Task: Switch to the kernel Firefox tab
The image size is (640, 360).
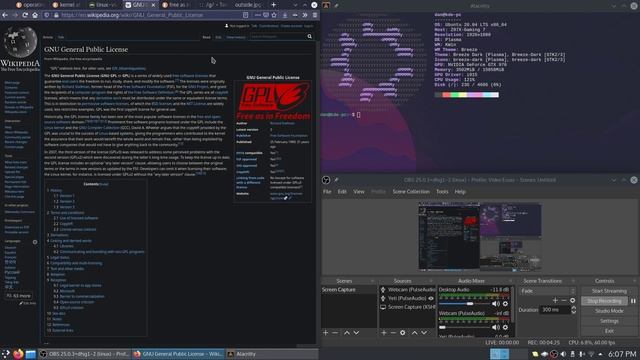Action: [x=67, y=5]
